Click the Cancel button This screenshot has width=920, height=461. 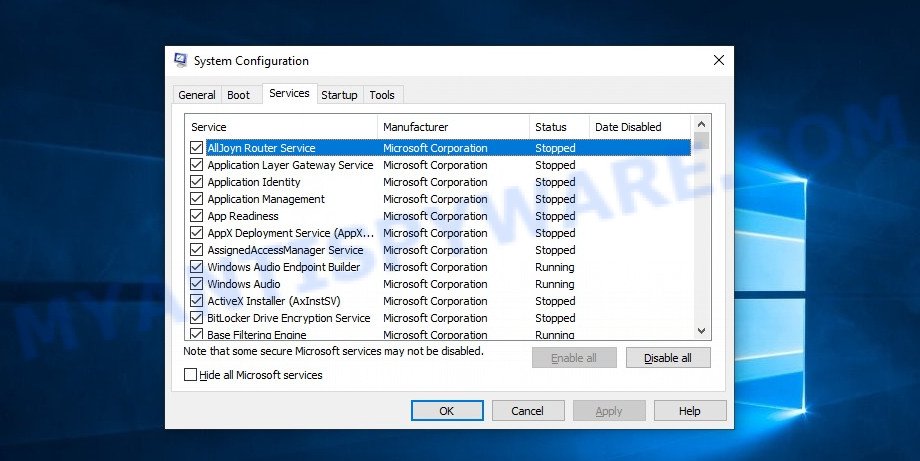(527, 411)
